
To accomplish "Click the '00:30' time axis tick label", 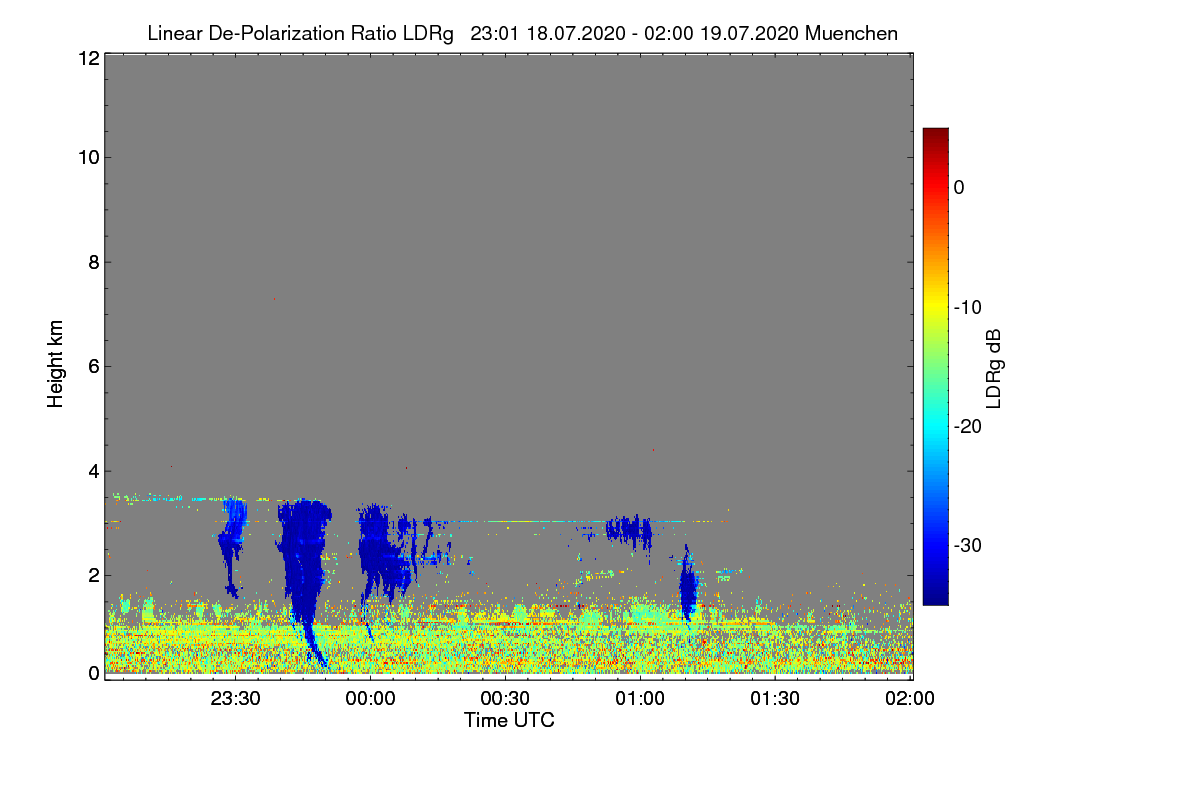I will 506,698.
